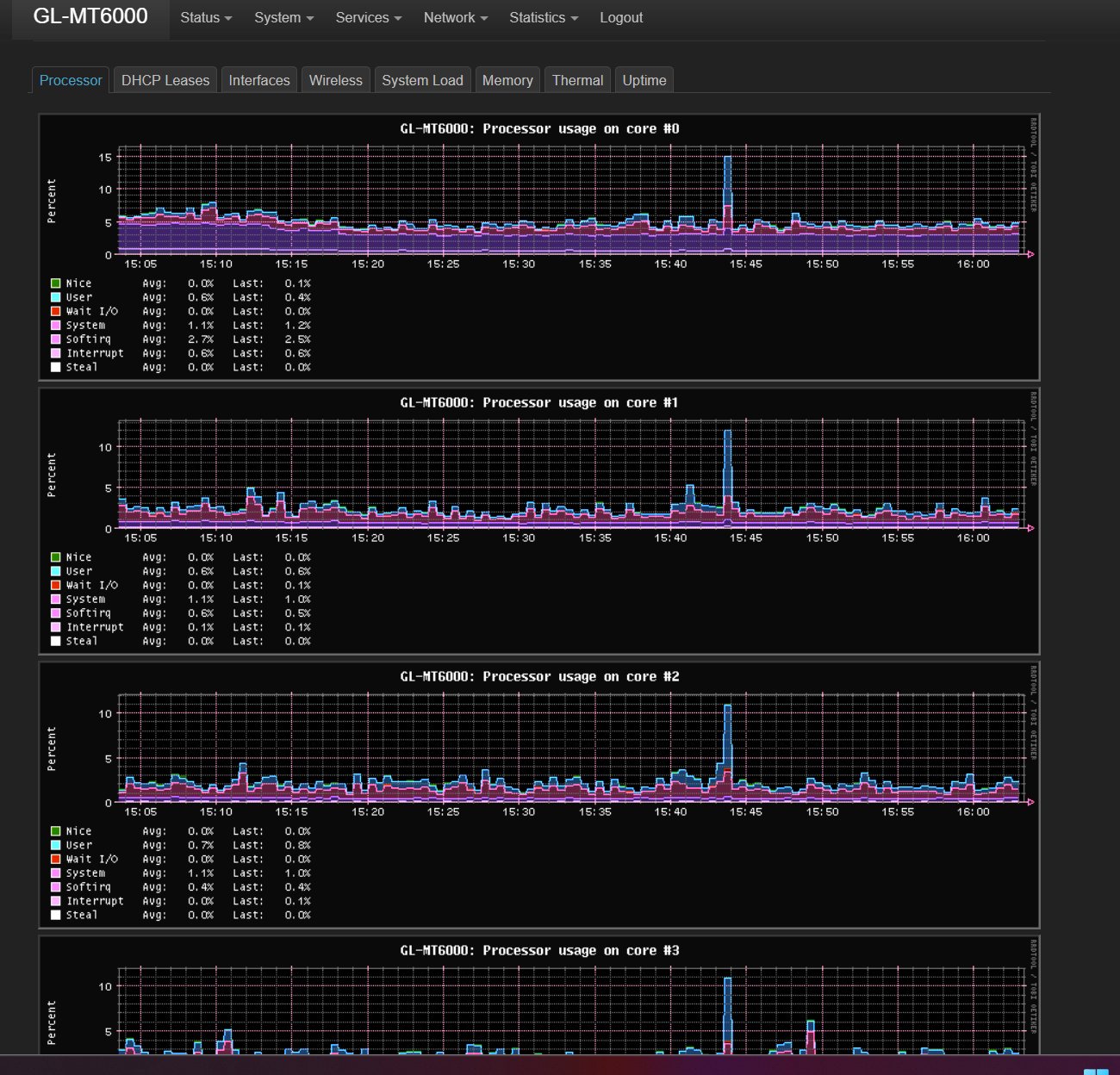Viewport: 1120px width, 1075px height.
Task: Click the white Steal swatch in core #0 legend
Action: (55, 367)
